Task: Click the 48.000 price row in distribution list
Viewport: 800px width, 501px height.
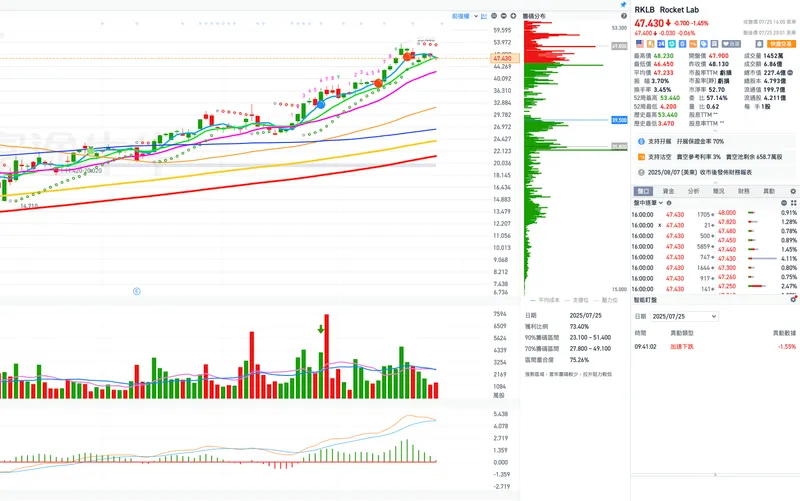Action: (757, 212)
